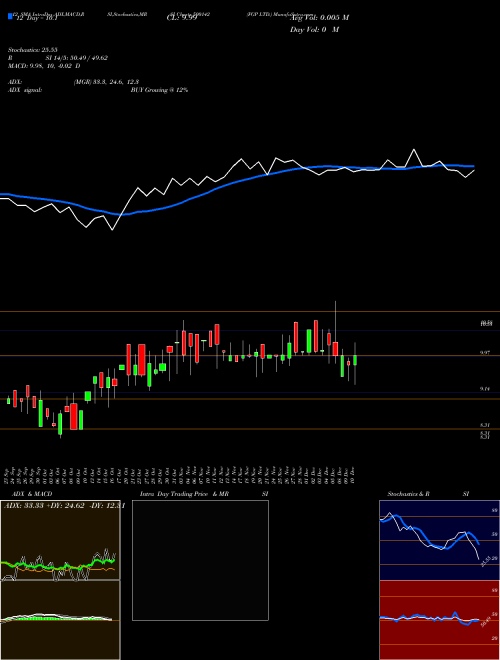Click the 'ADX: 33.33 +DY: 24.62' header text

(x=44, y=506)
